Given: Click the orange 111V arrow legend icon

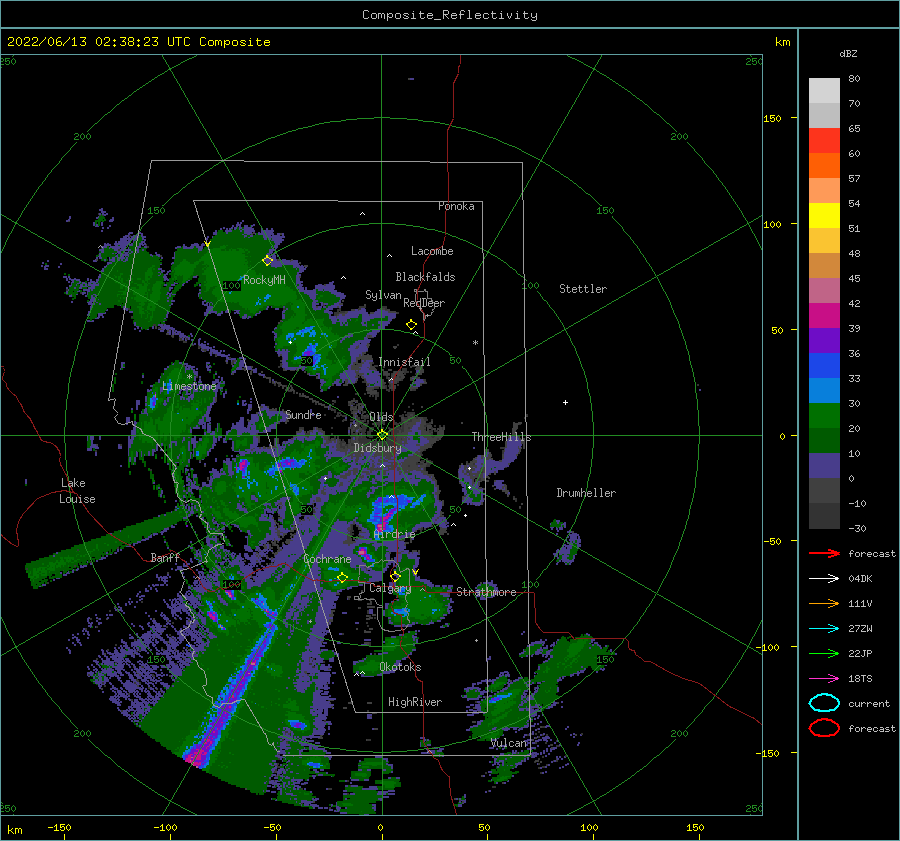Looking at the screenshot, I should click(824, 603).
